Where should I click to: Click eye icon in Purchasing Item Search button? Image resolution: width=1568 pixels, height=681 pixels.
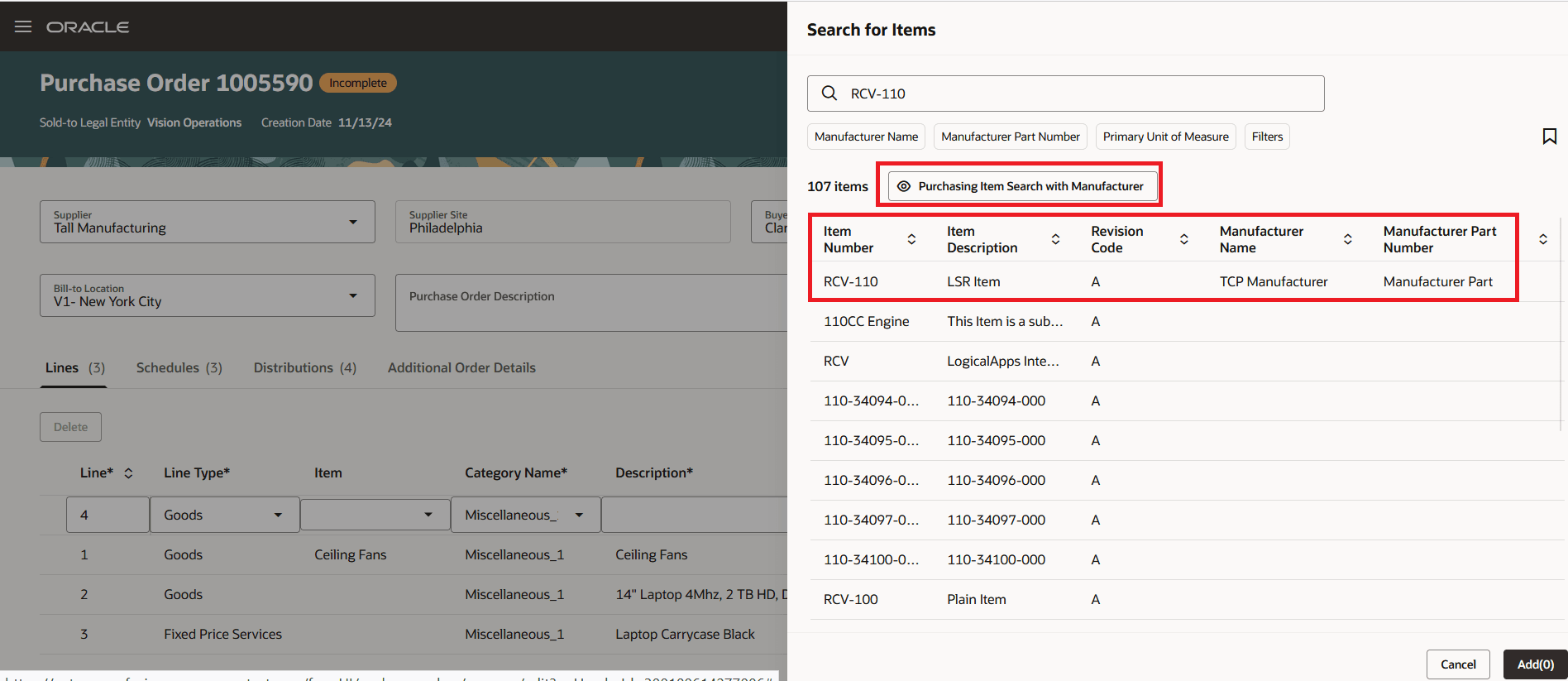904,186
